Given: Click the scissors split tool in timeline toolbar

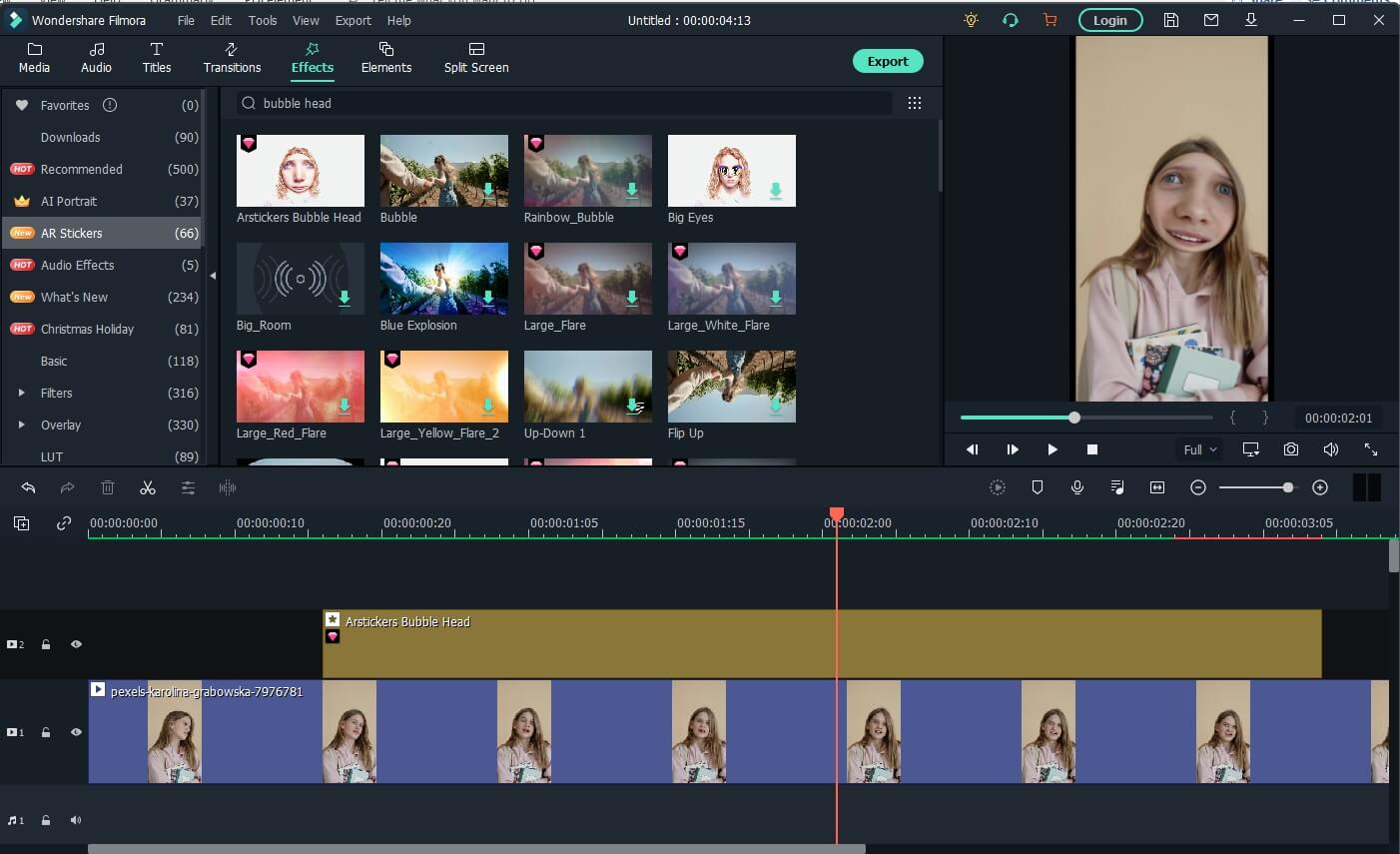Looking at the screenshot, I should tap(148, 487).
